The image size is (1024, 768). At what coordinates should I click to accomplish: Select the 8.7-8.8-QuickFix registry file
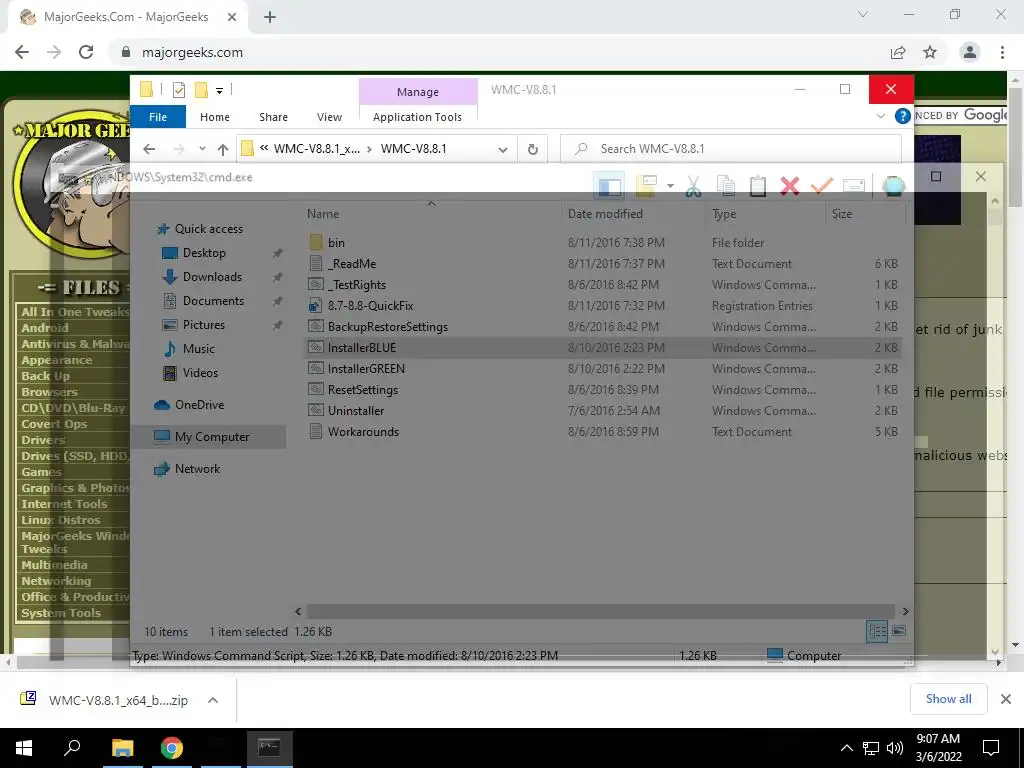click(x=370, y=306)
